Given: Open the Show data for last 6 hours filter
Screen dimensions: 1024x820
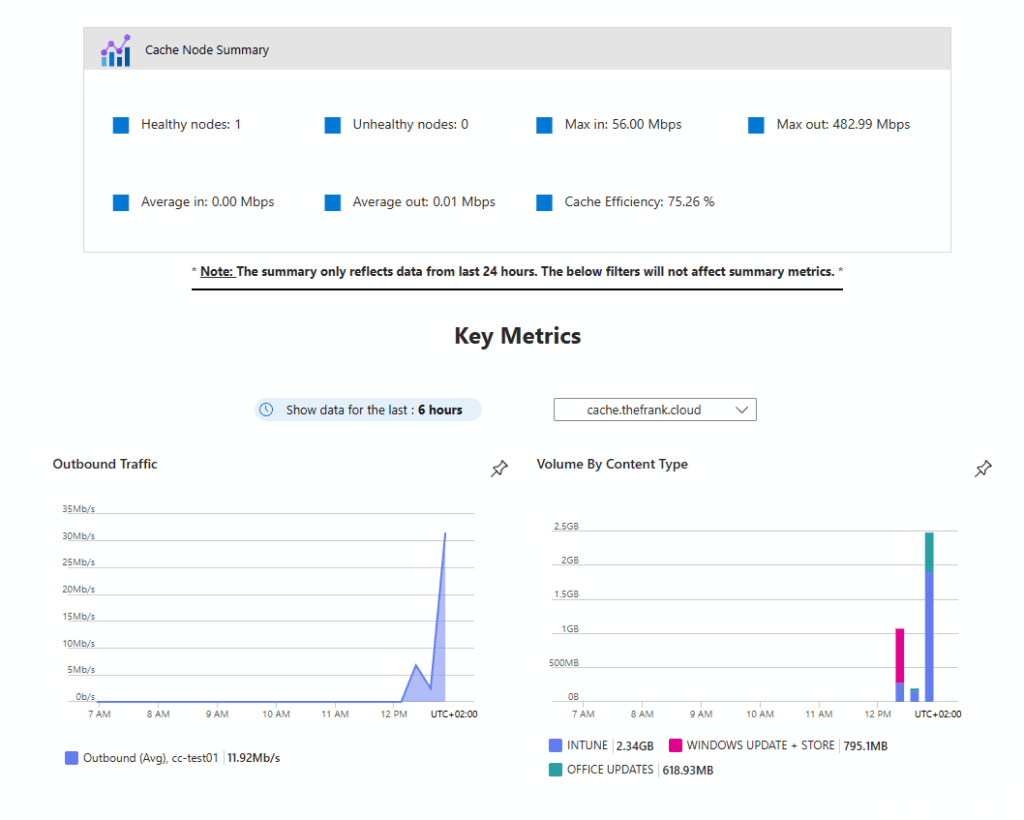Looking at the screenshot, I should [368, 410].
